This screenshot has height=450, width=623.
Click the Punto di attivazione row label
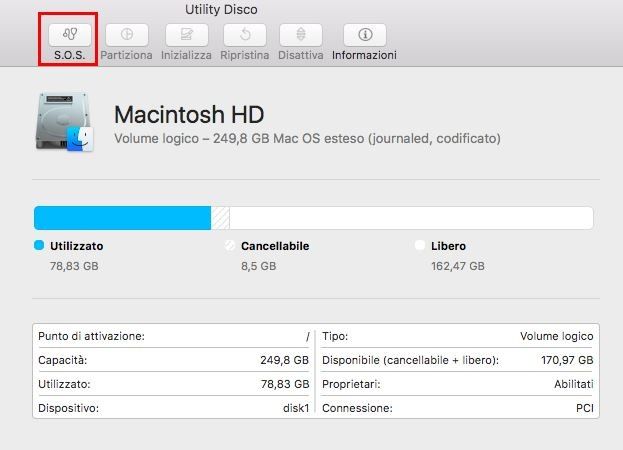[x=91, y=336]
